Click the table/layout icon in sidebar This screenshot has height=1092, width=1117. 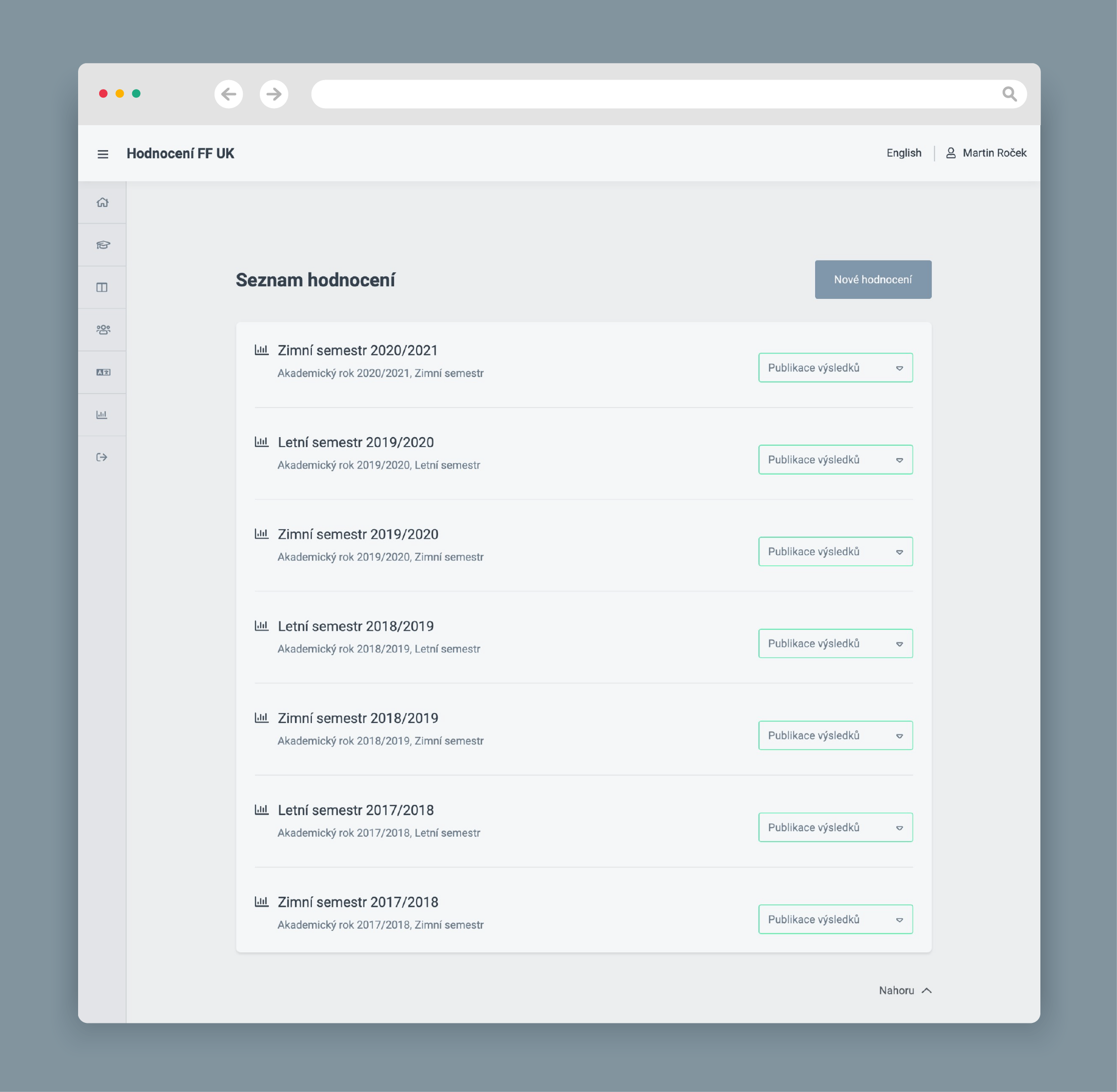tap(103, 287)
